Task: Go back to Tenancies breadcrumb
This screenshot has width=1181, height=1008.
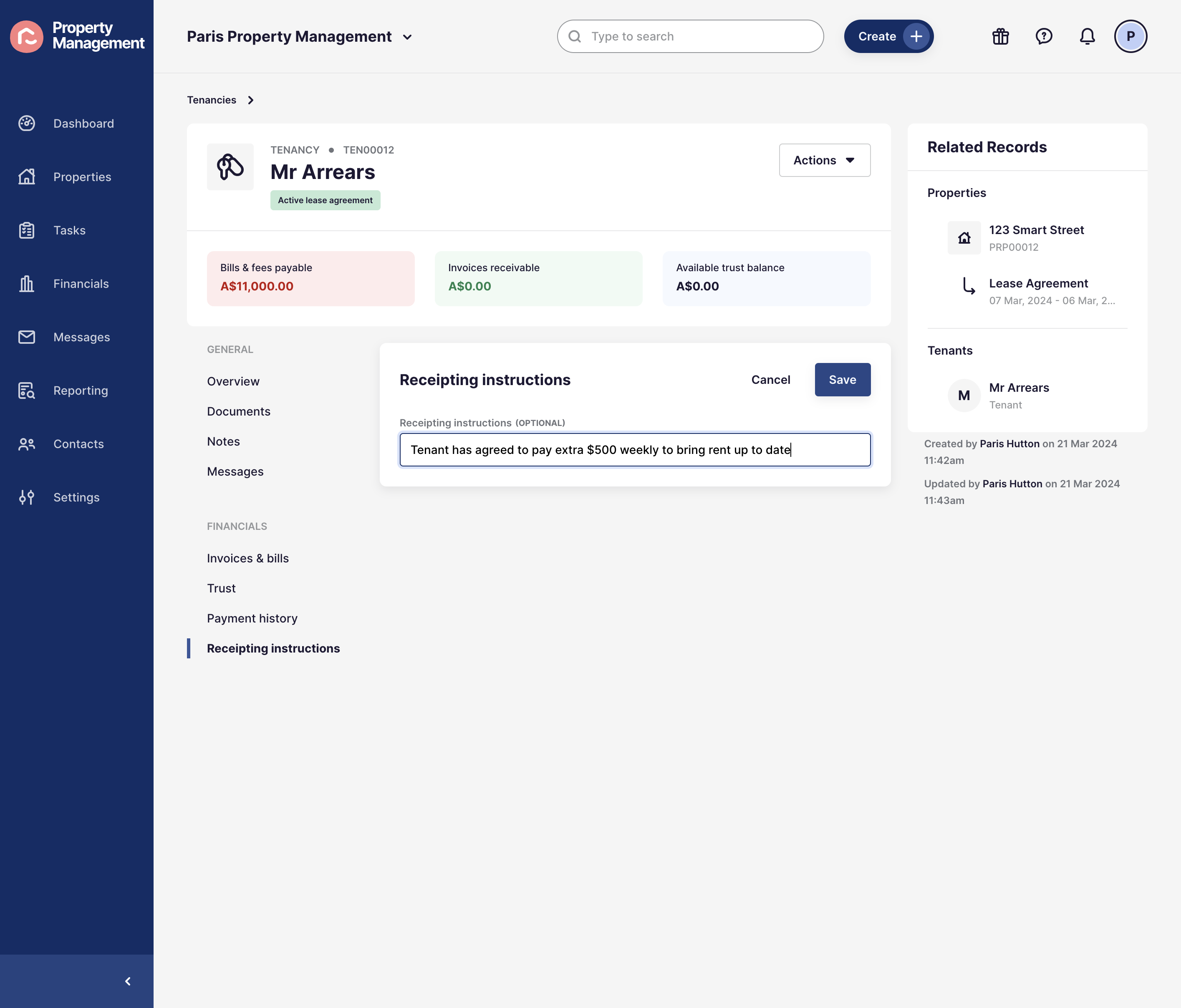Action: [212, 100]
